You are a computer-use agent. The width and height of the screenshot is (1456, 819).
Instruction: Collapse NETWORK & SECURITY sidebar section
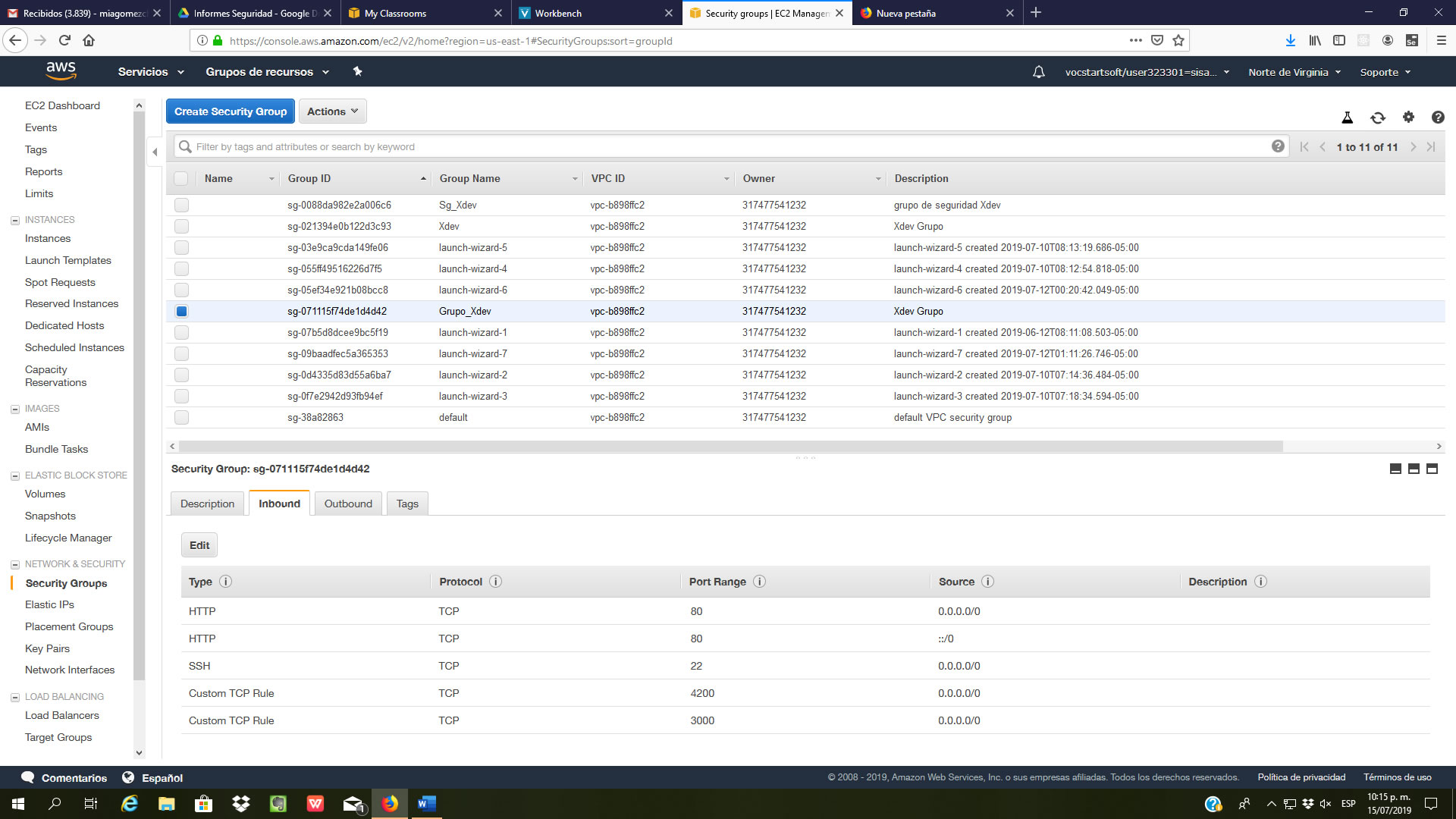coord(14,565)
